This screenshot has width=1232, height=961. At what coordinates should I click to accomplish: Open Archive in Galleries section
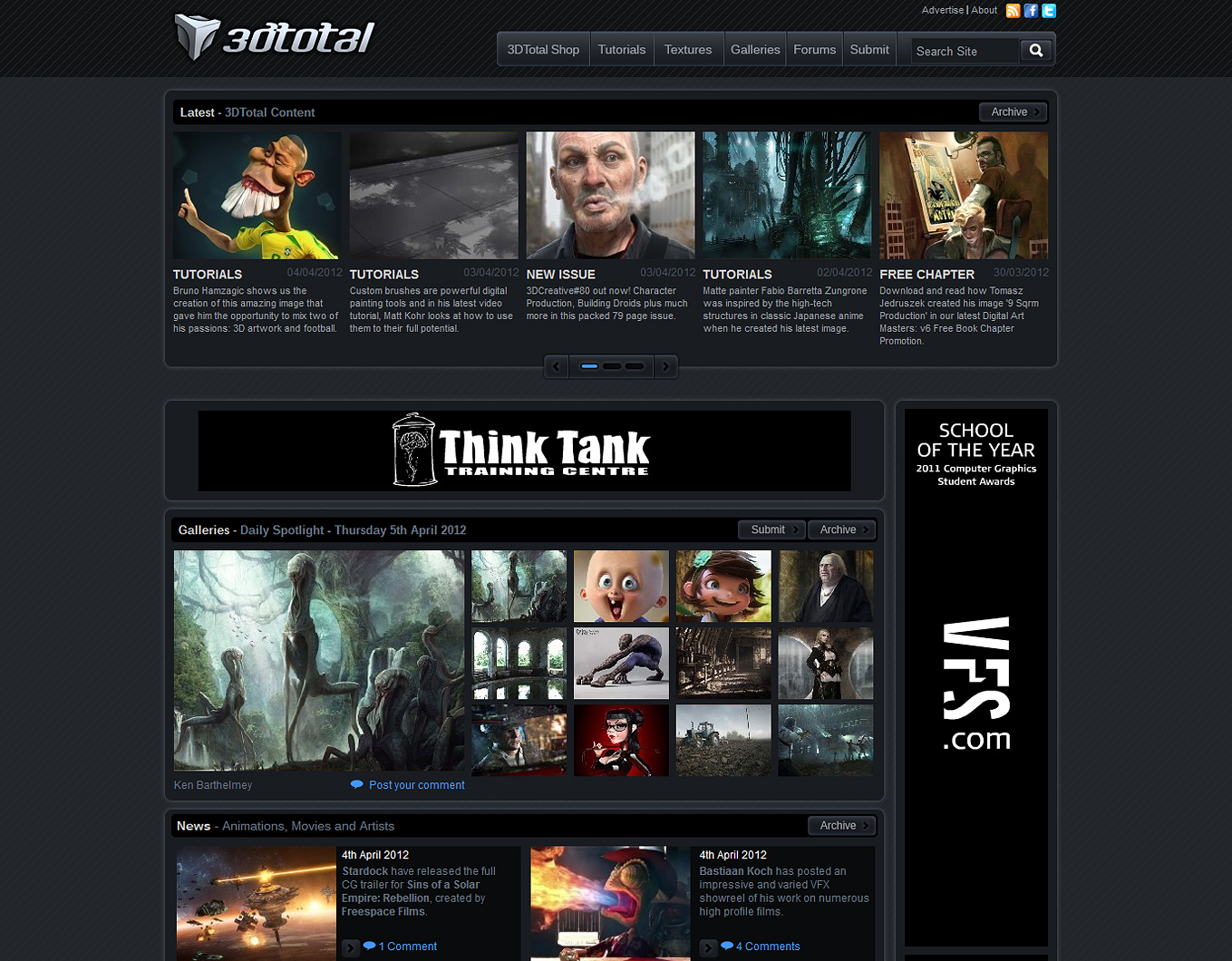coord(842,529)
